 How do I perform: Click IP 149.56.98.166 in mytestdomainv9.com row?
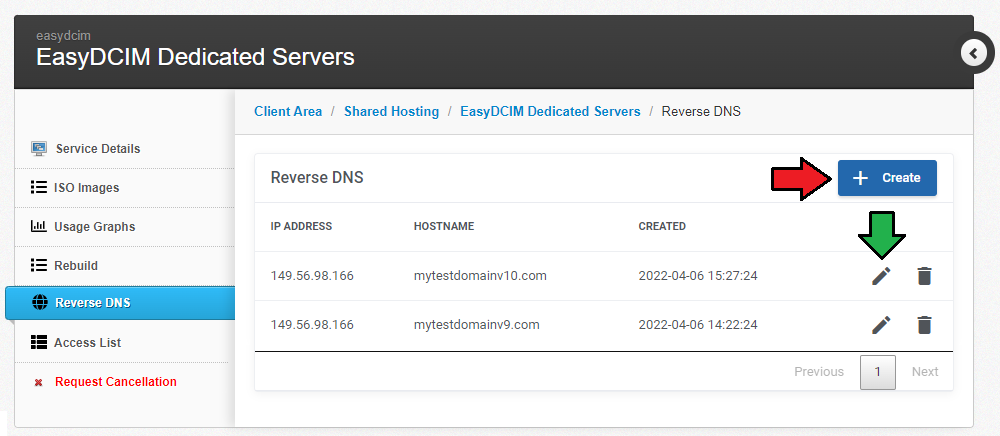tap(312, 325)
